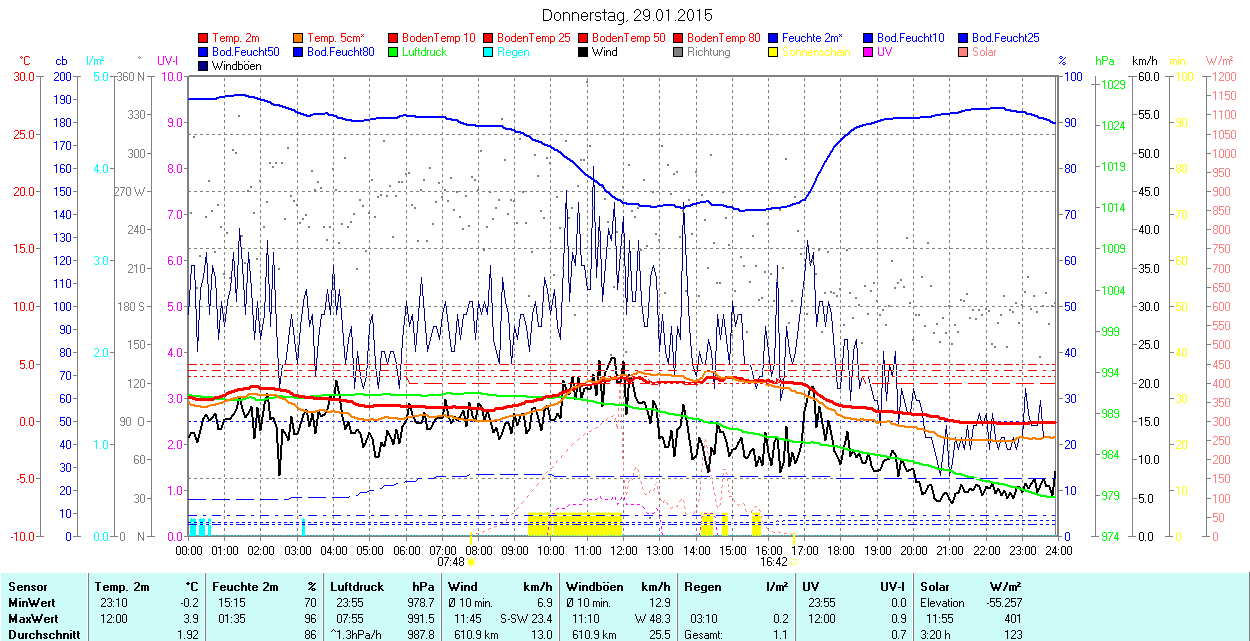Click the Windböen column header in the table
1250x641 pixels.
[x=594, y=587]
